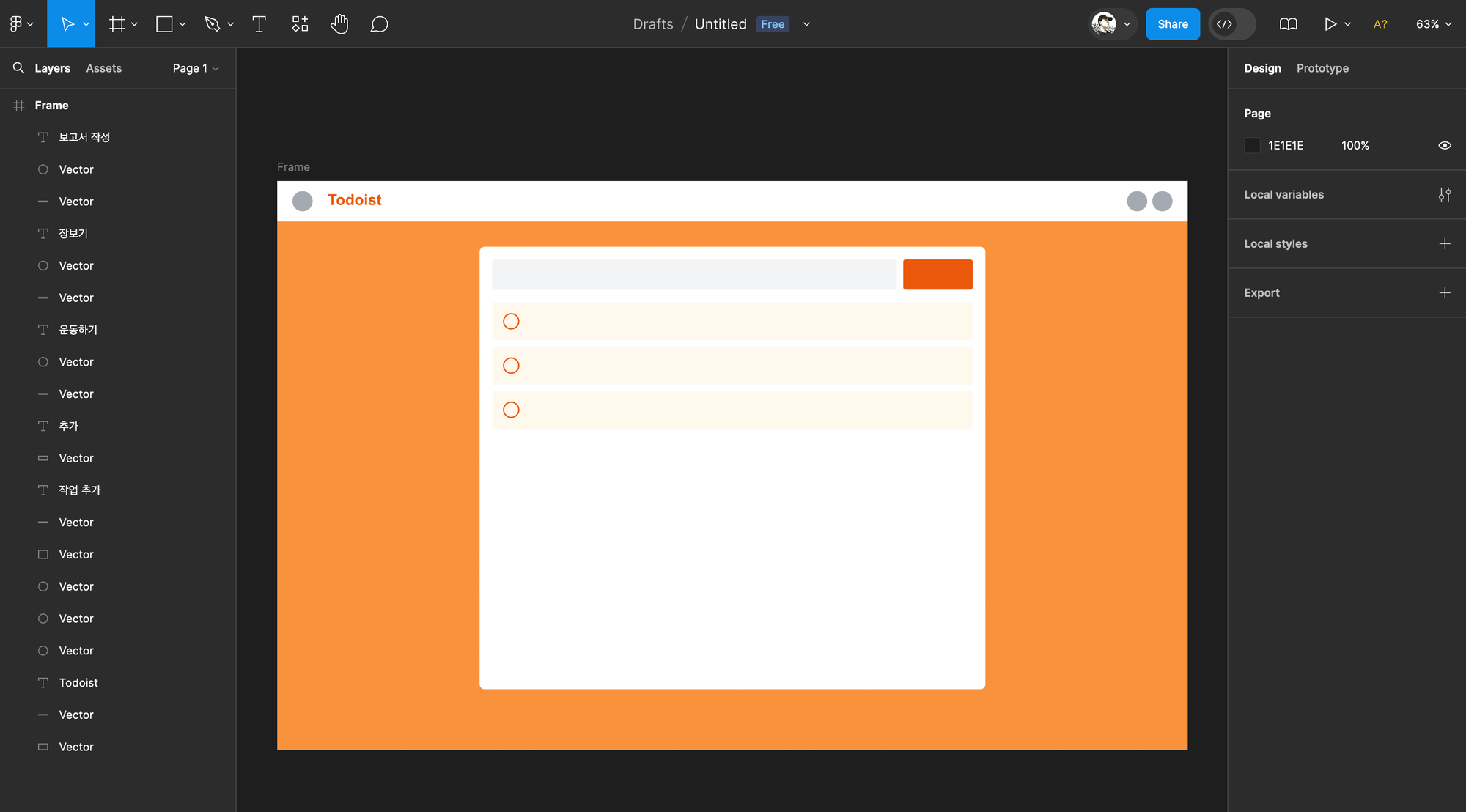Screen dimensions: 1466x812
Task: Click the page color swatch 1E1E1E
Action: click(x=1253, y=145)
